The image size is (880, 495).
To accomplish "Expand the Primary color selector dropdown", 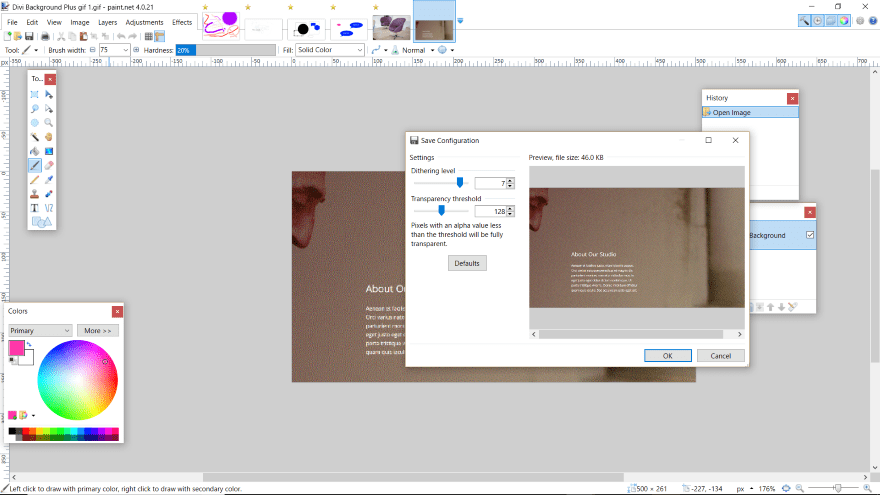I will pos(40,330).
